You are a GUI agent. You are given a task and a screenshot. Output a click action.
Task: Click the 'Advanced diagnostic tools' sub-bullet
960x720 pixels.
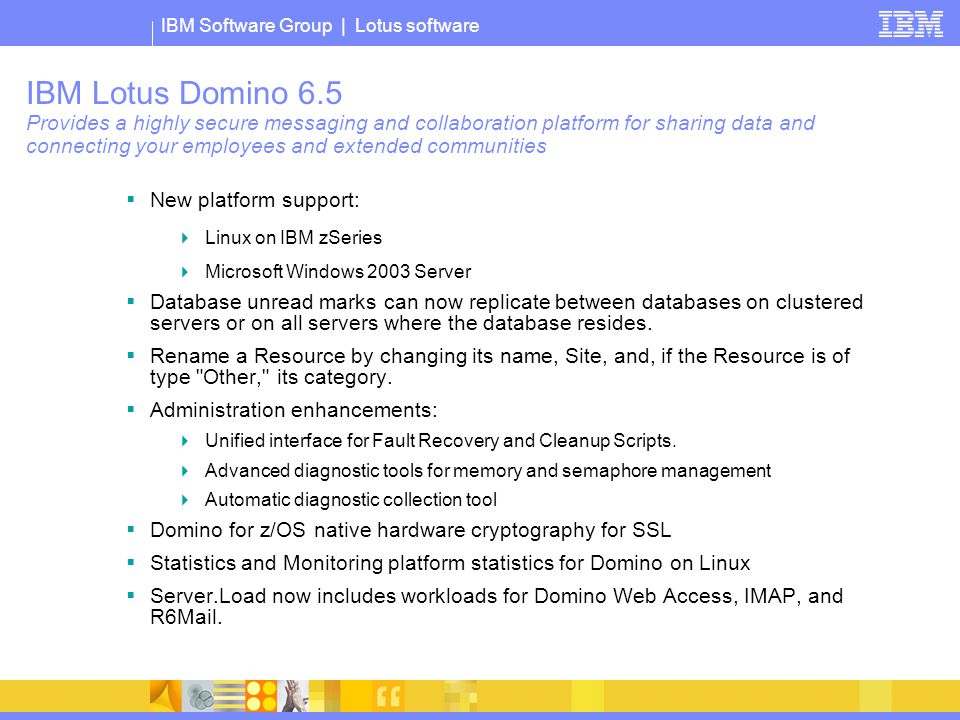[x=488, y=470]
